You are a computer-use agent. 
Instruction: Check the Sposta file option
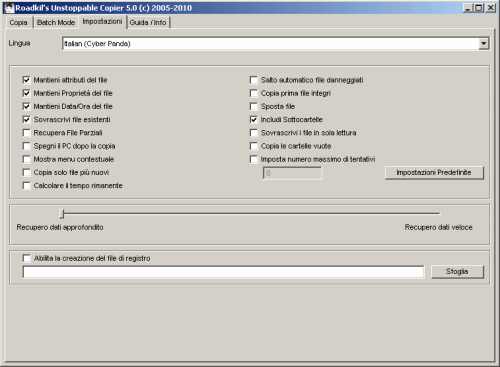coord(254,106)
